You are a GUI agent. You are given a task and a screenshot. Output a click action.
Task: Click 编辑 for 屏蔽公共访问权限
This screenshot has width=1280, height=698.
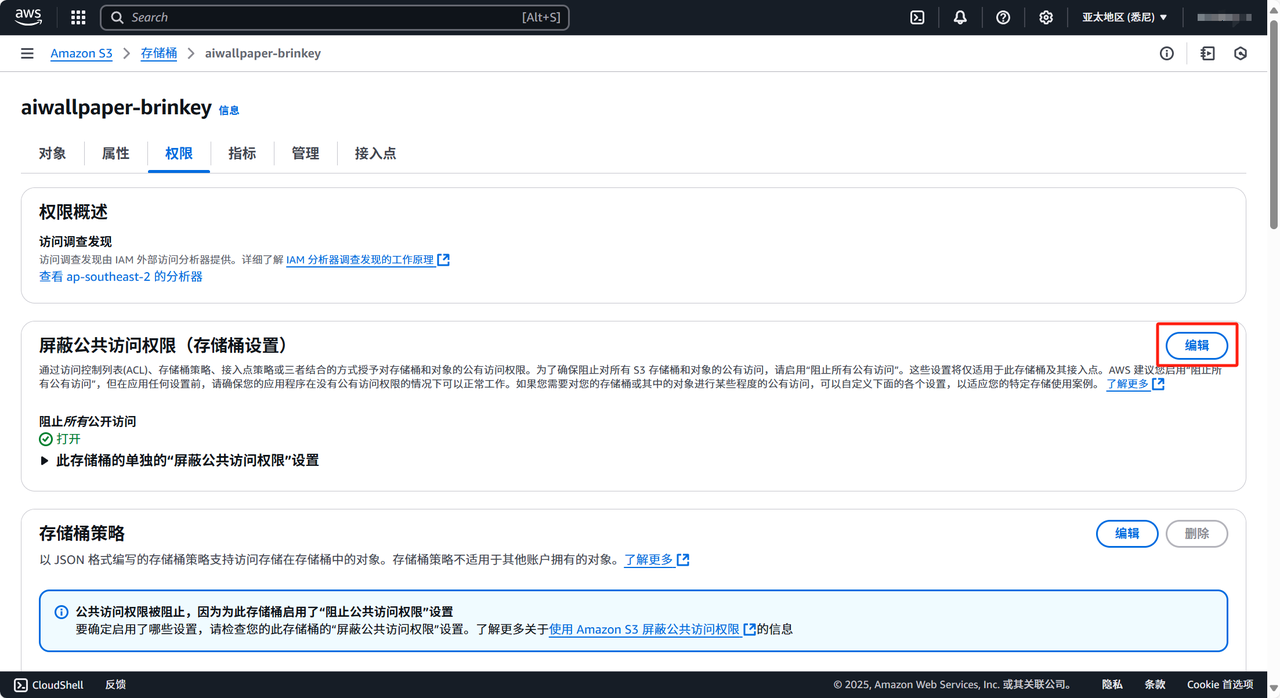pyautogui.click(x=1196, y=345)
